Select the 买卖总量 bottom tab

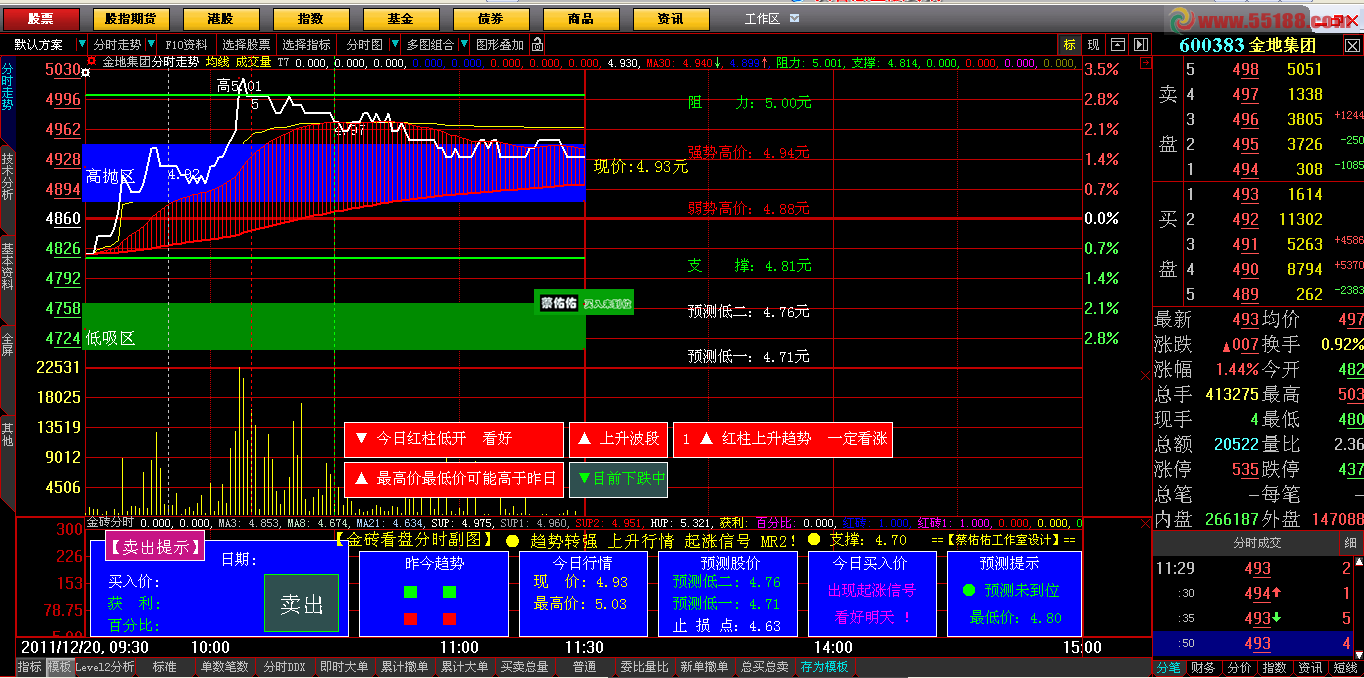[524, 667]
